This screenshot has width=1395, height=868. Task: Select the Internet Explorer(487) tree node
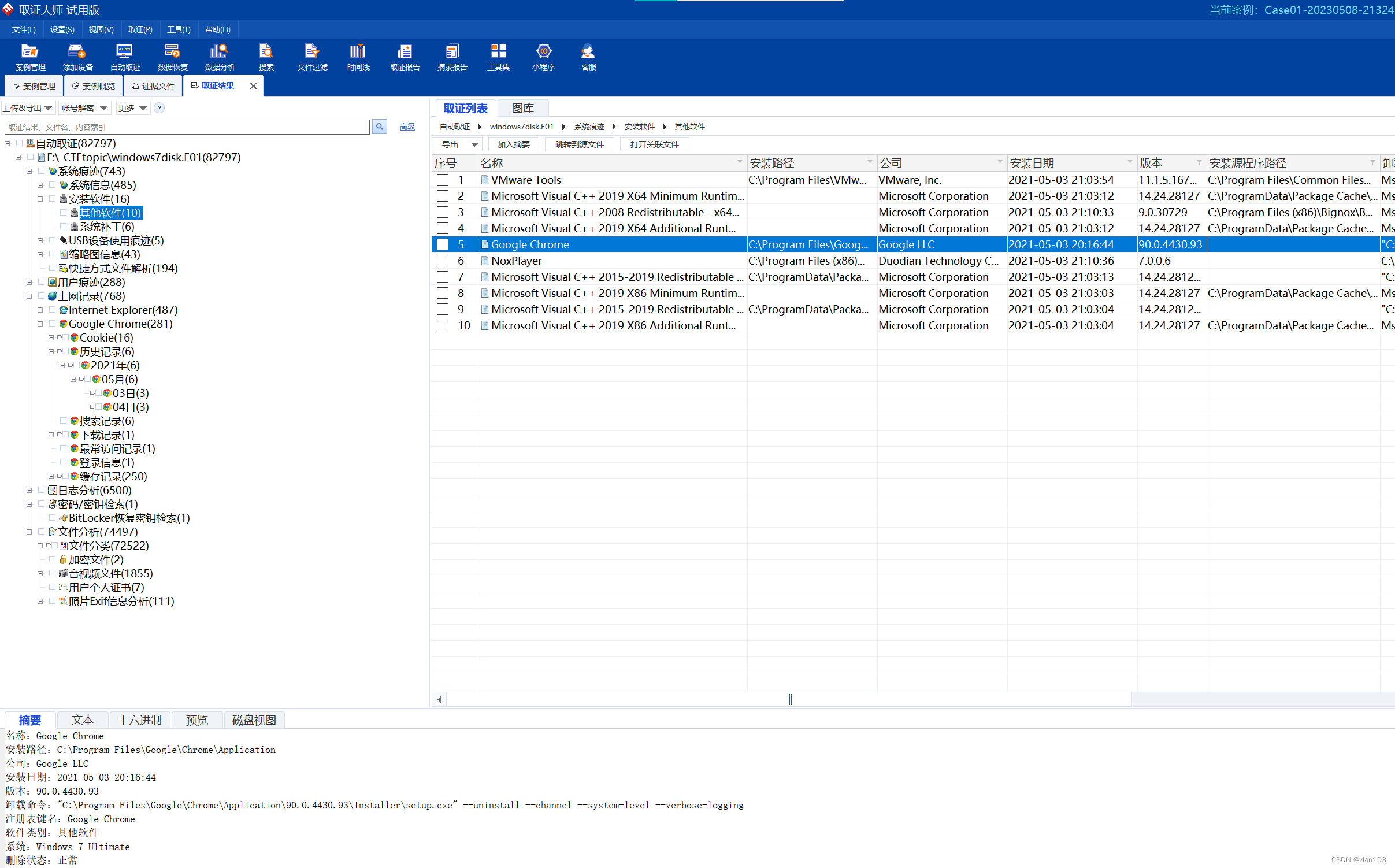123,310
